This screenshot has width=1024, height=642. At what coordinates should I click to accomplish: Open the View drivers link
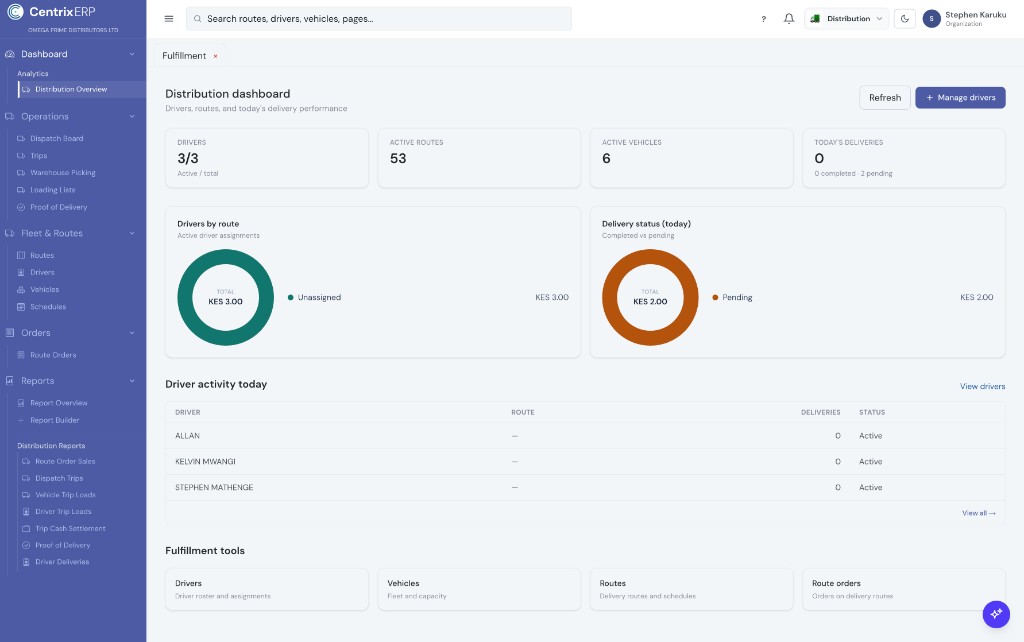click(x=982, y=387)
